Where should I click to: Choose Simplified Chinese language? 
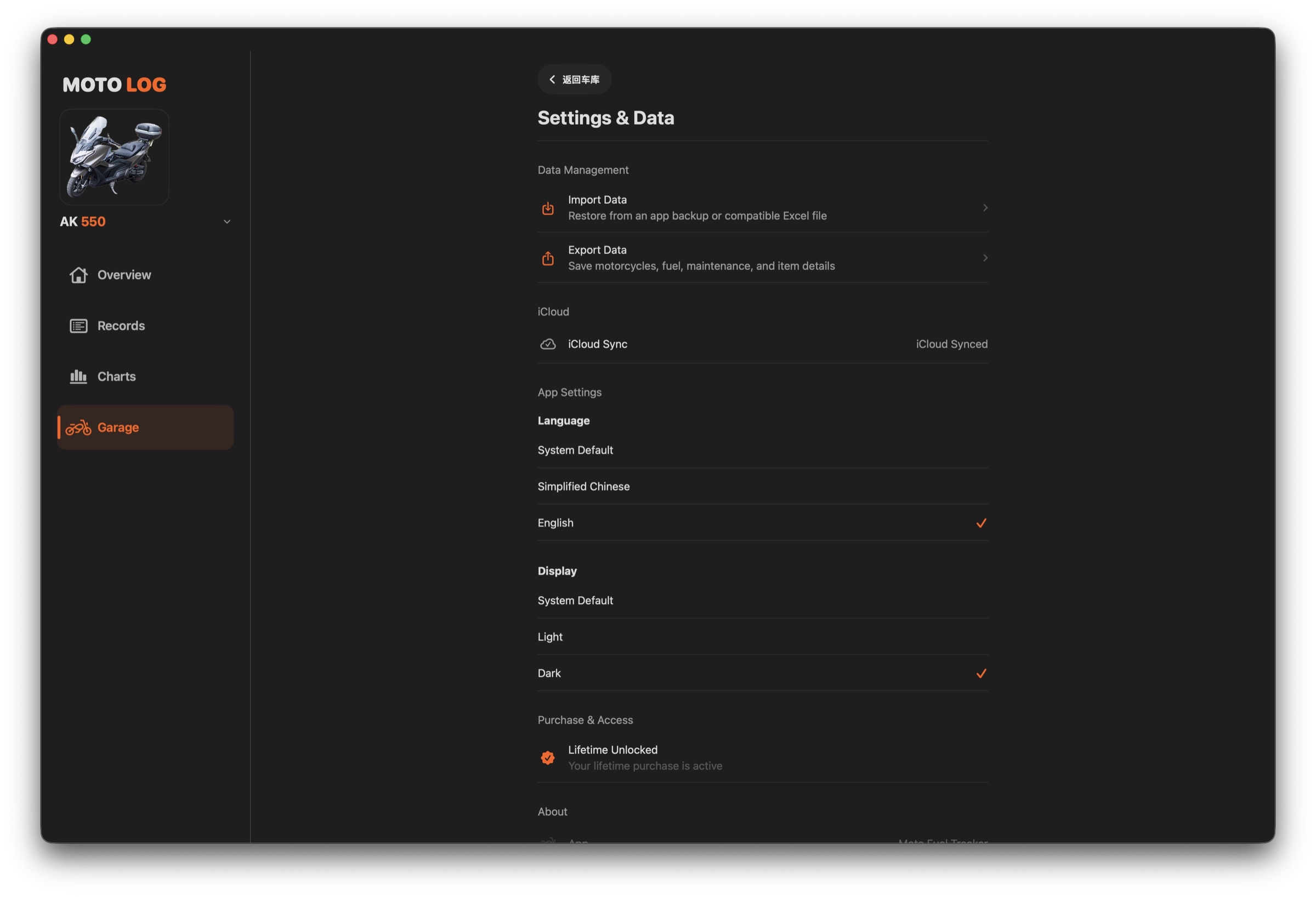(763, 486)
